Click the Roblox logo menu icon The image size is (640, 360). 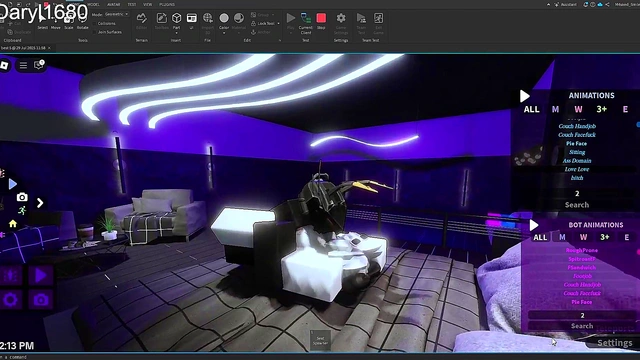pyautogui.click(x=4, y=65)
